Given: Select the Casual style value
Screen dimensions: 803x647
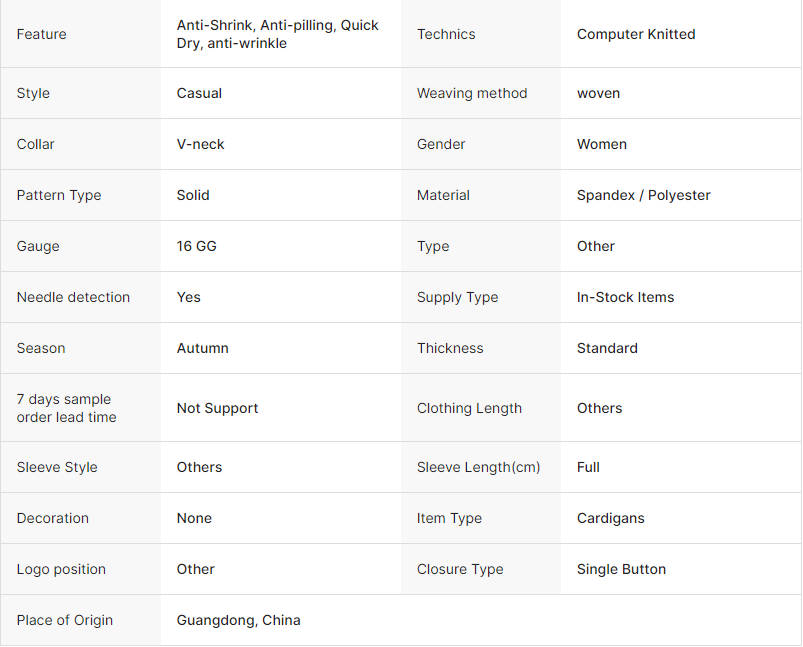Looking at the screenshot, I should [x=199, y=93].
